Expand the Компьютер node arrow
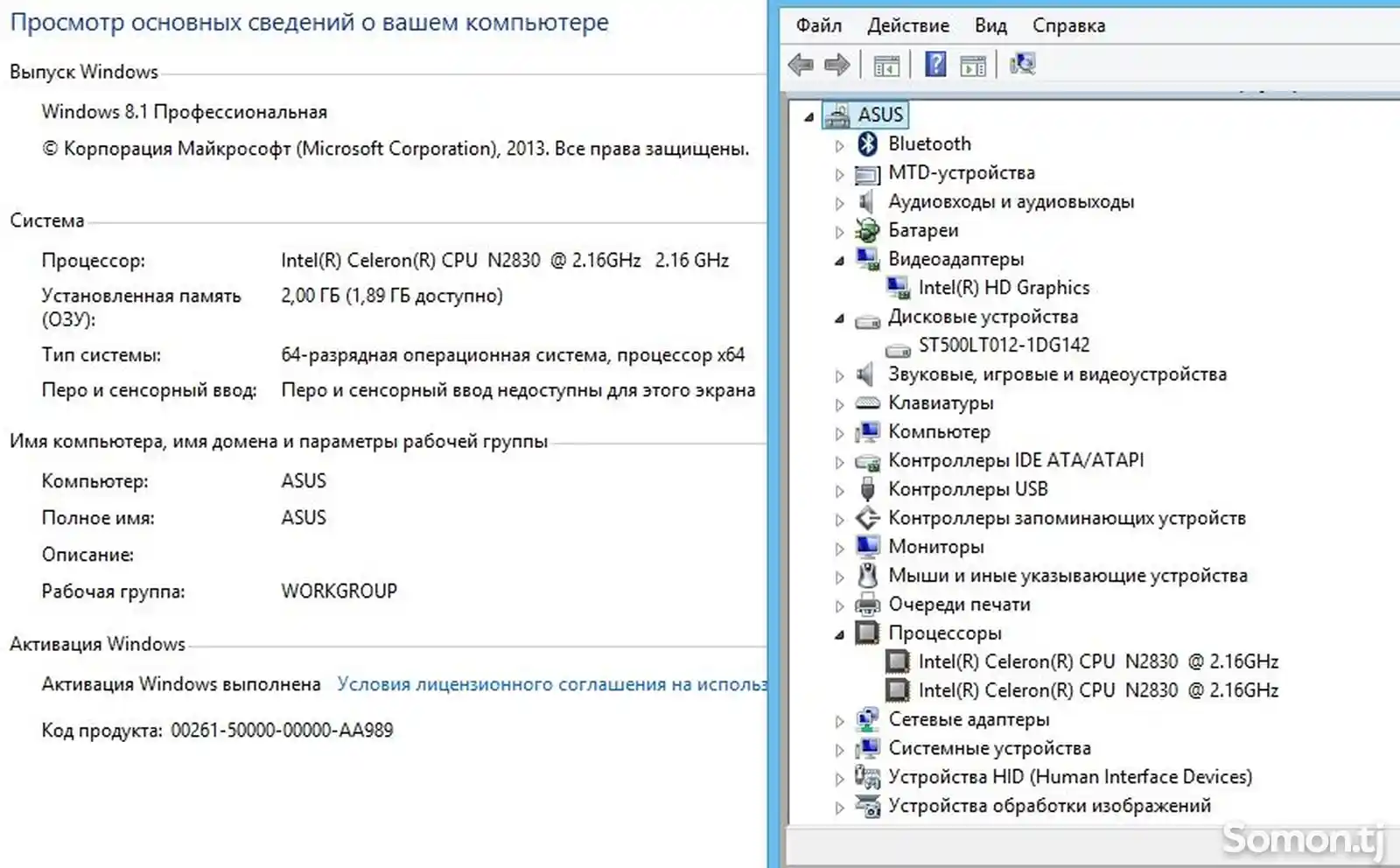 (x=839, y=433)
